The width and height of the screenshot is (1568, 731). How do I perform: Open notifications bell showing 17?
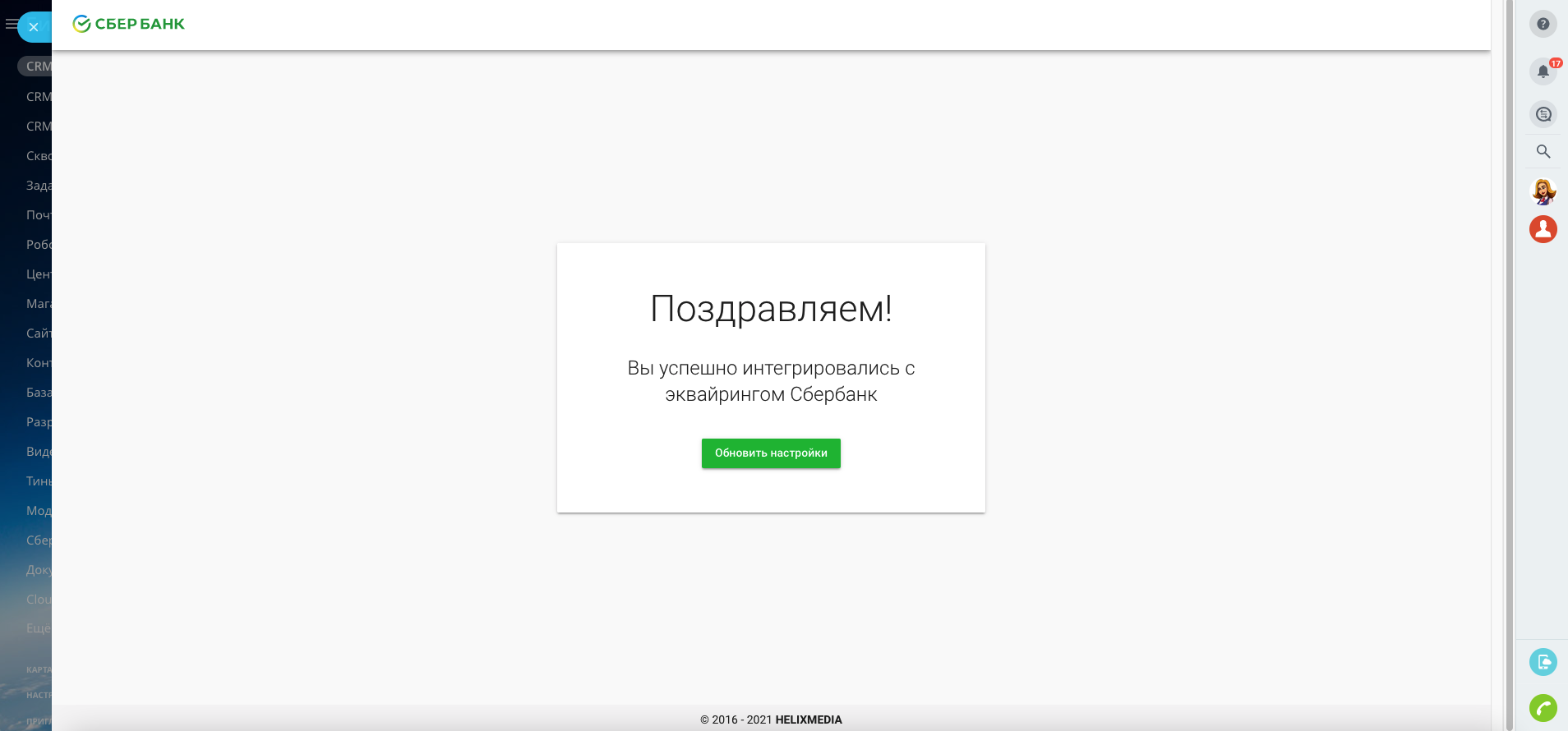1543,71
